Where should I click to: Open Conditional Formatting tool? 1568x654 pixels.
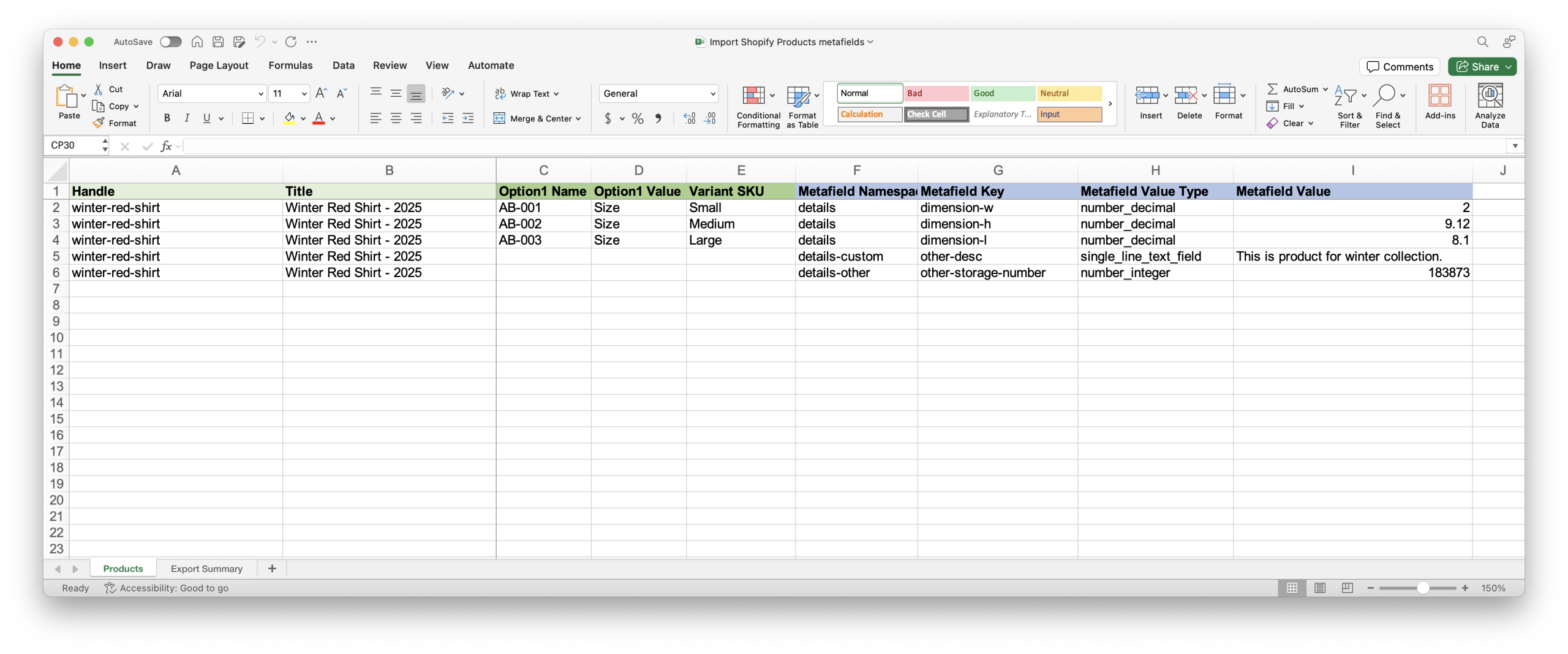(758, 105)
